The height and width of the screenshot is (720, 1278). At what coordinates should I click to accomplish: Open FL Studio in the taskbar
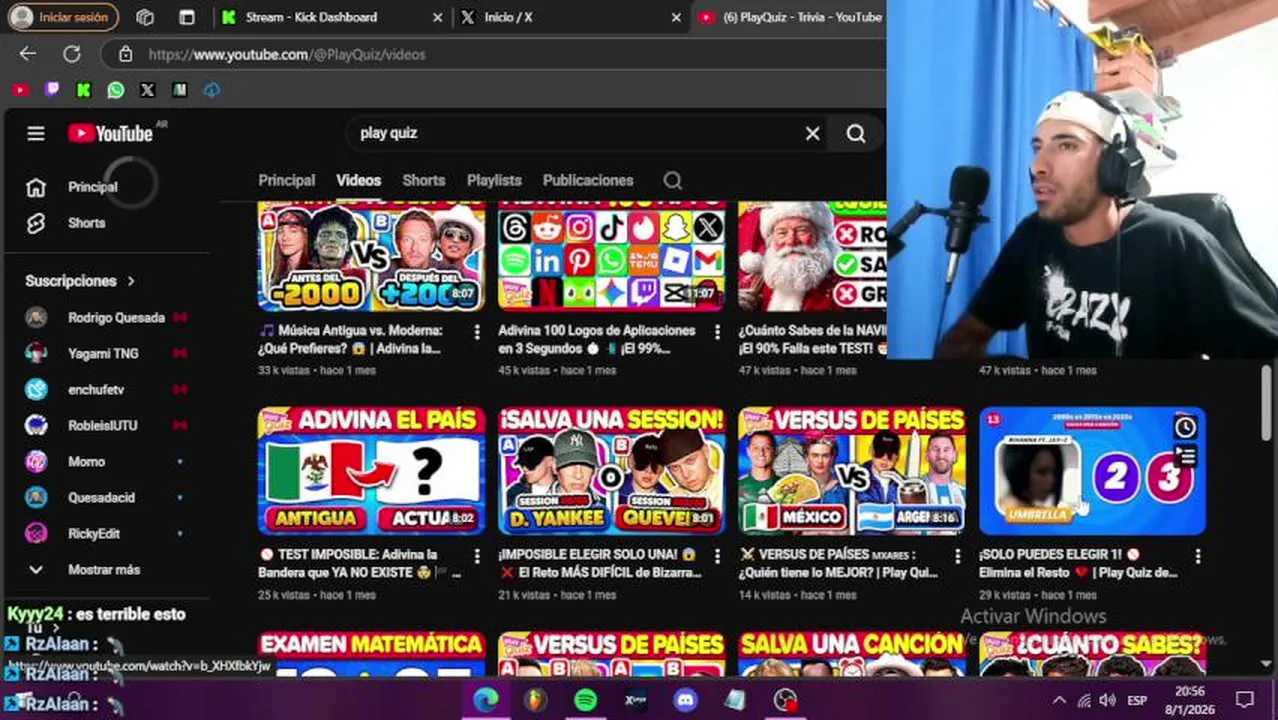click(x=536, y=700)
